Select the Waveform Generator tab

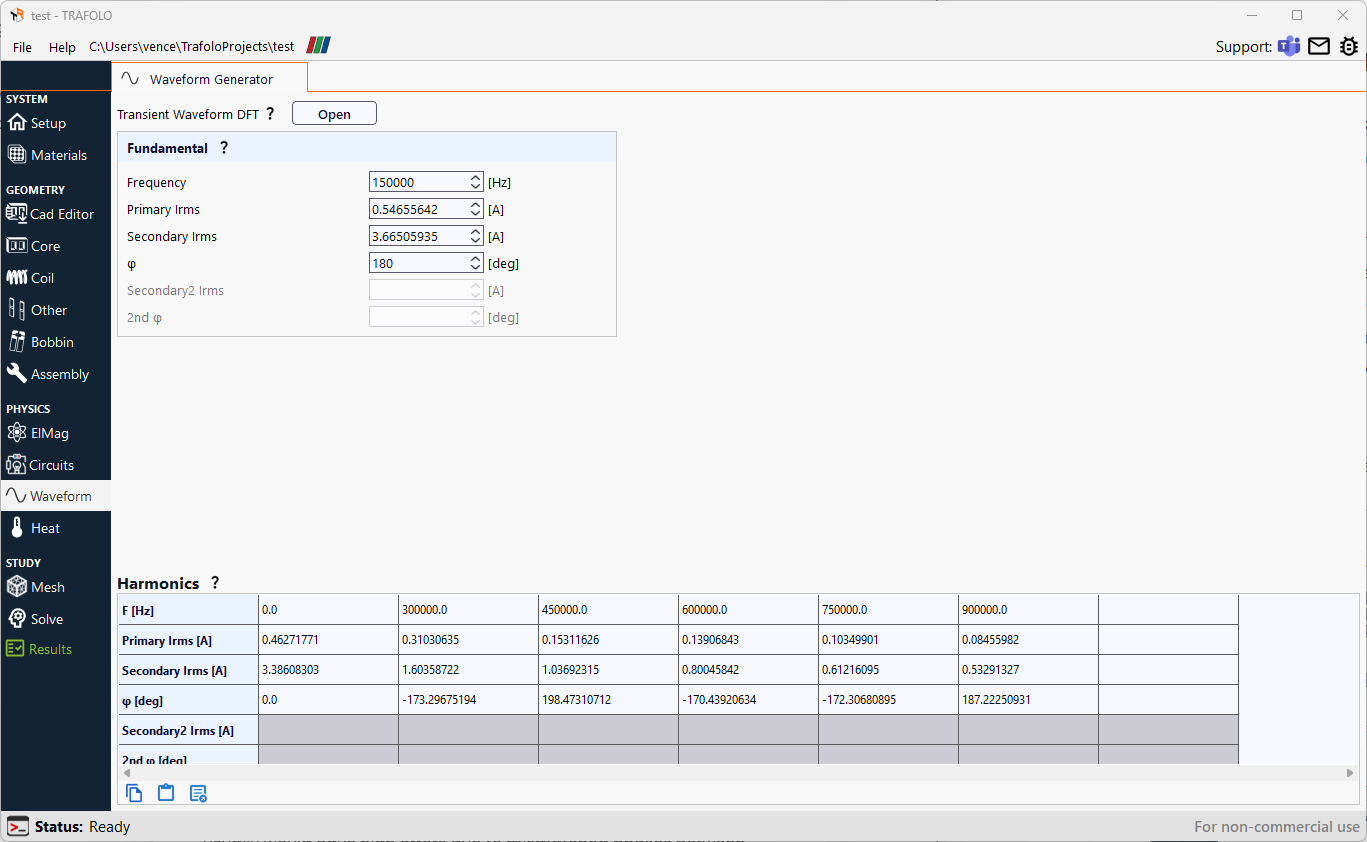coord(210,78)
